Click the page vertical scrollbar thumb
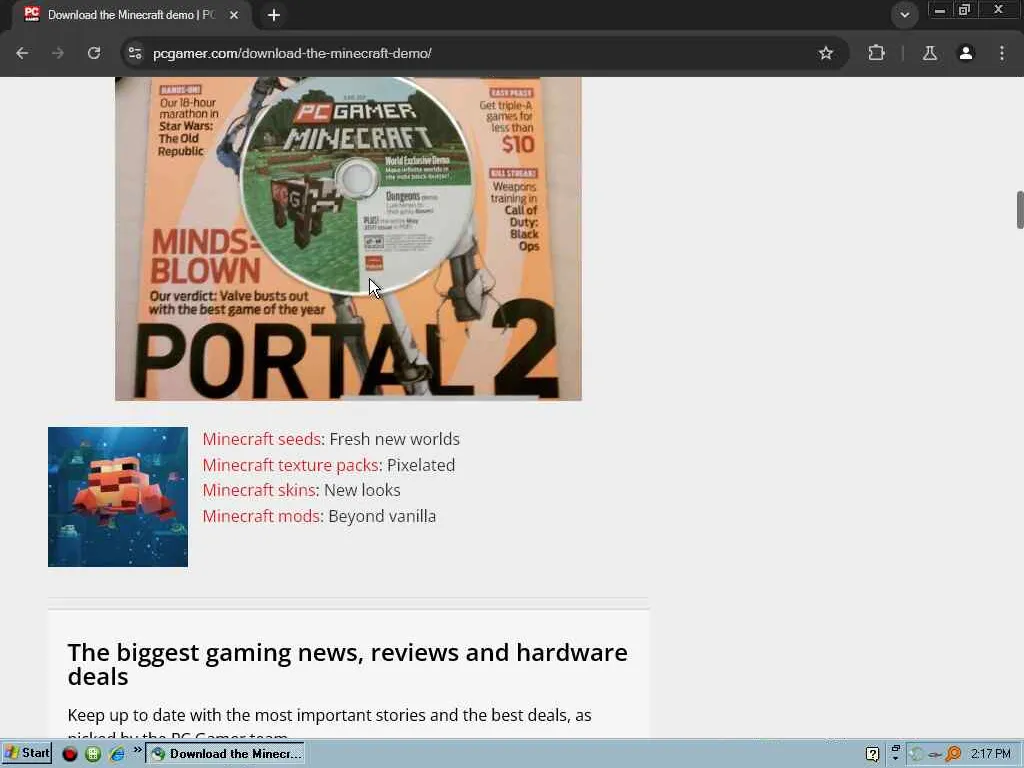This screenshot has height=768, width=1024. click(1019, 210)
